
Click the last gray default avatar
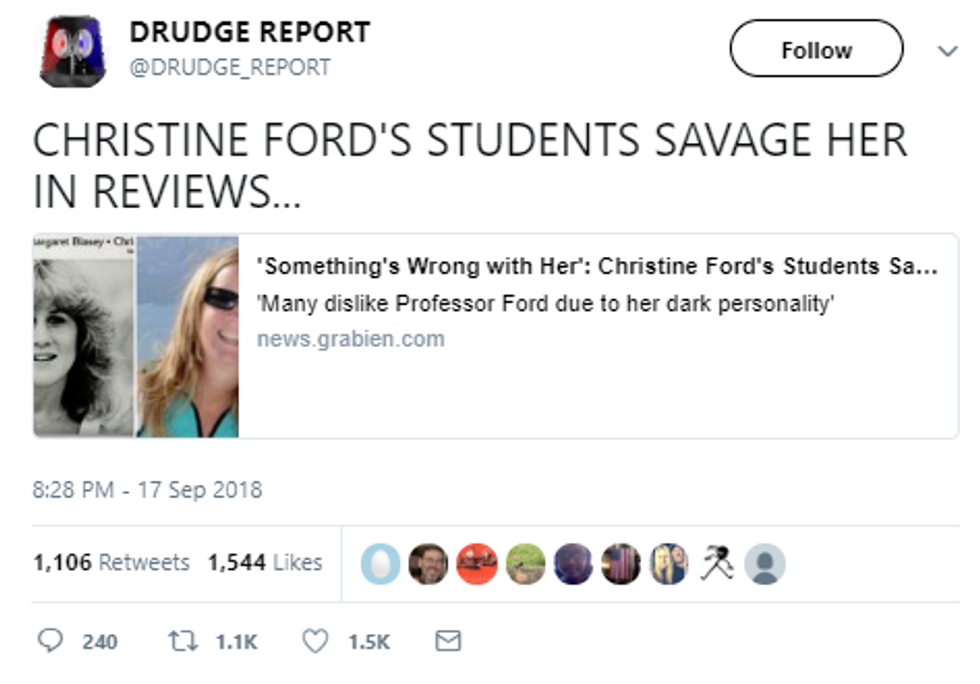(x=766, y=564)
